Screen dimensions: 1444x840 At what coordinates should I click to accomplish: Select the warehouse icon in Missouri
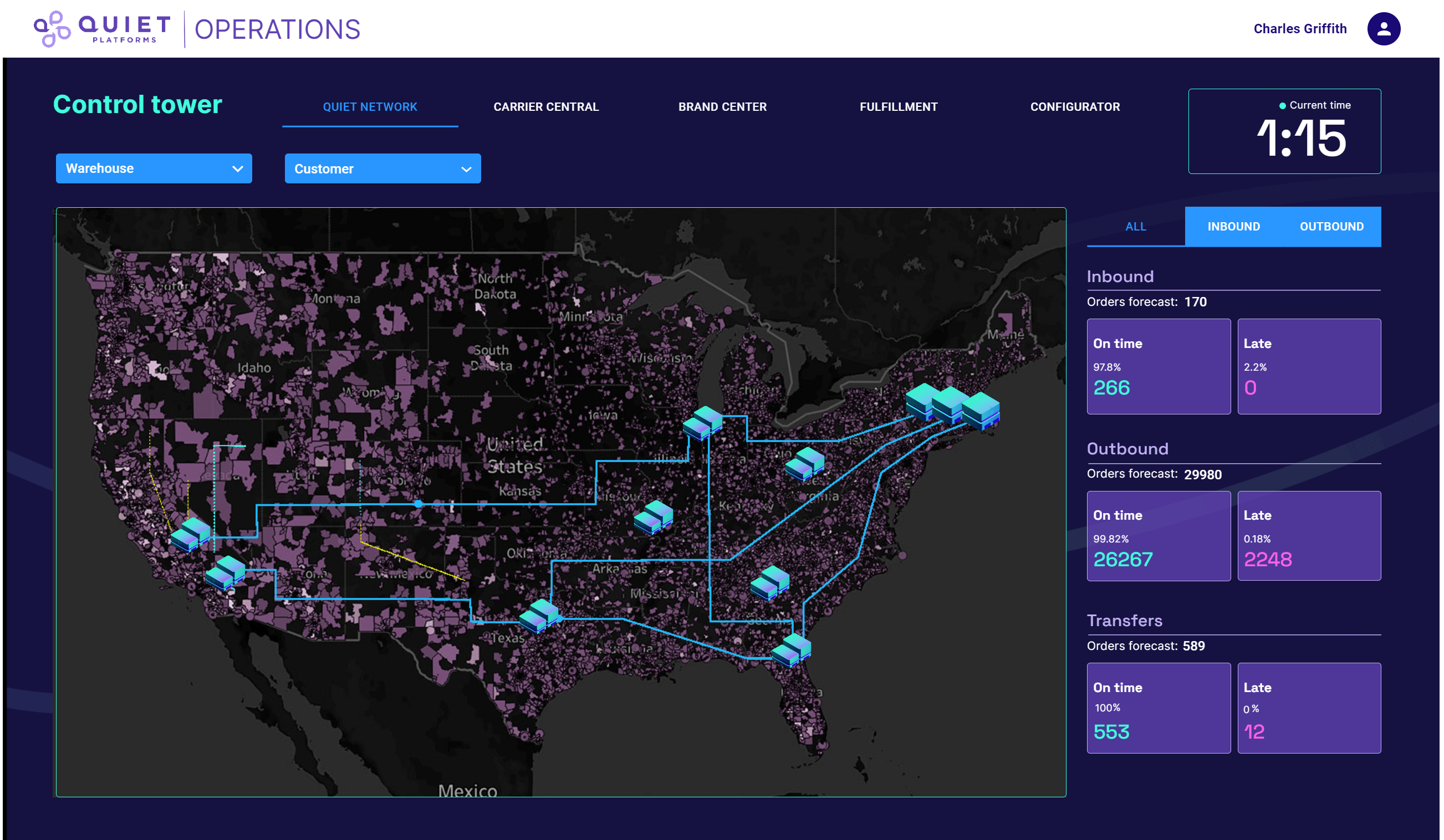(653, 517)
